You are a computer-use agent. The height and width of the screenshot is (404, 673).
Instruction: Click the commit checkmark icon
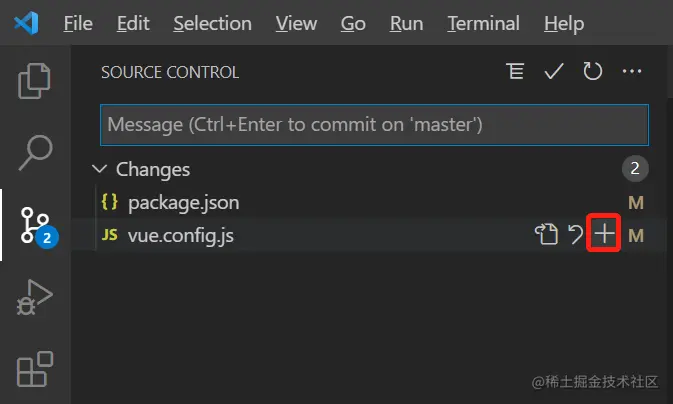554,71
